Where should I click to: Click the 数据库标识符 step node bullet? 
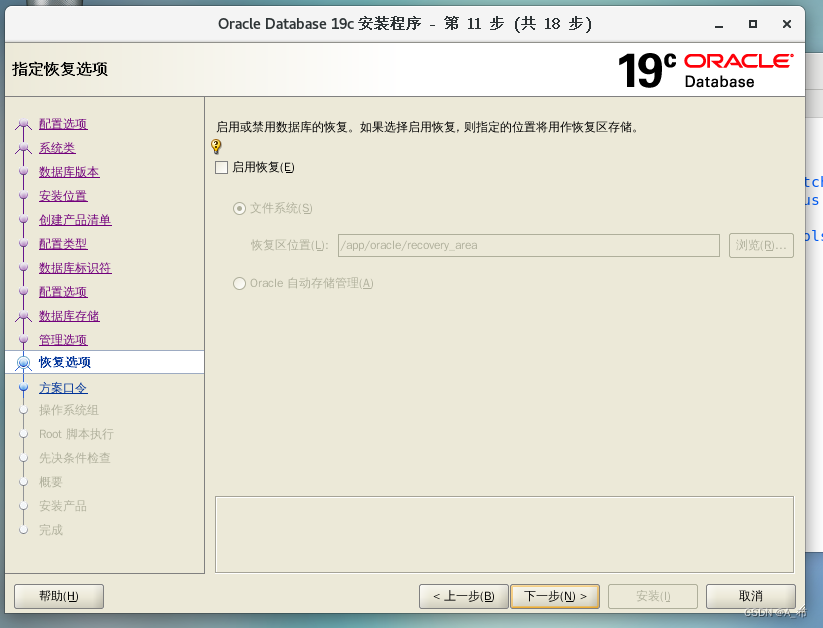point(23,267)
